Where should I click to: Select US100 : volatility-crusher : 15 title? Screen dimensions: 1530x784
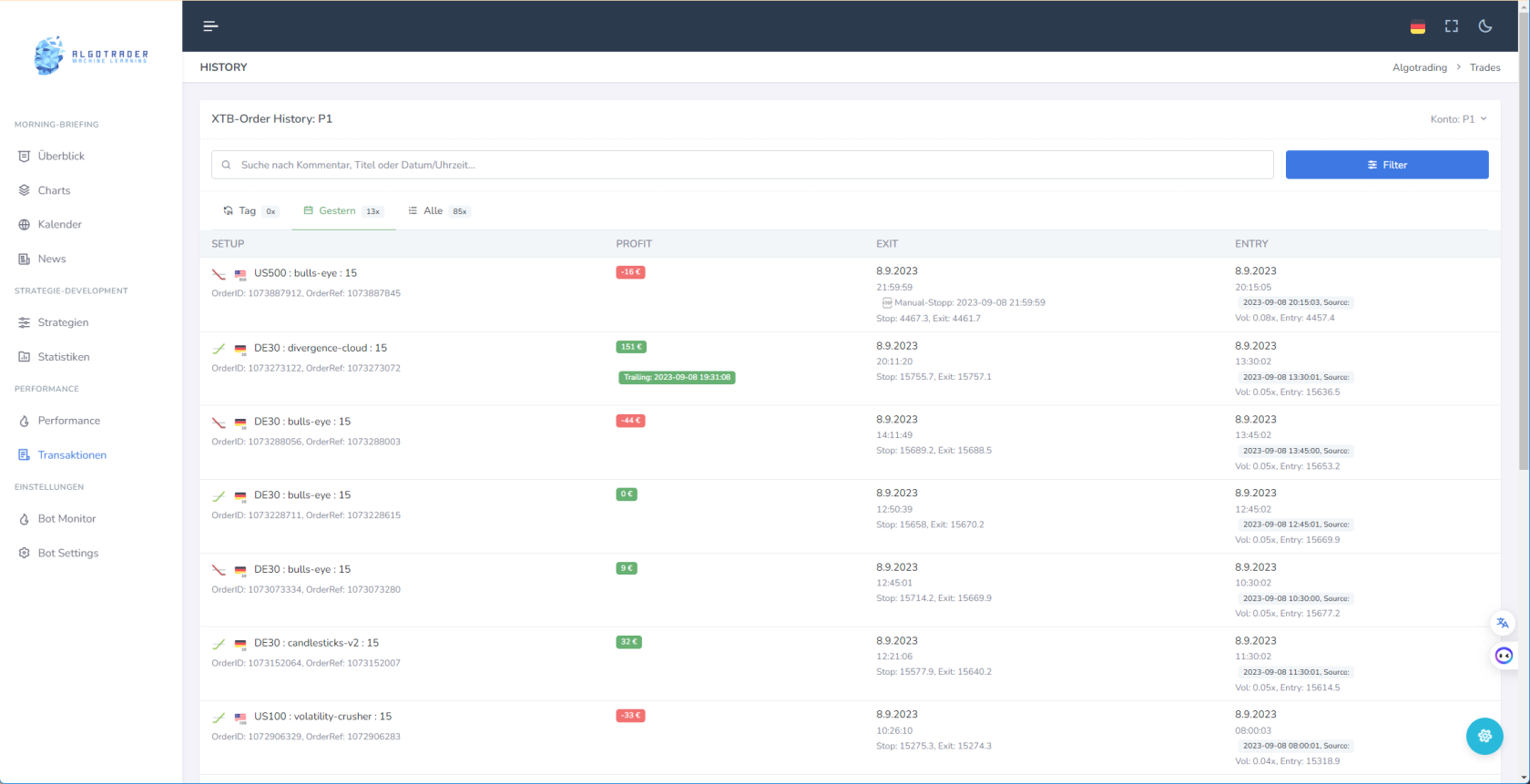322,717
